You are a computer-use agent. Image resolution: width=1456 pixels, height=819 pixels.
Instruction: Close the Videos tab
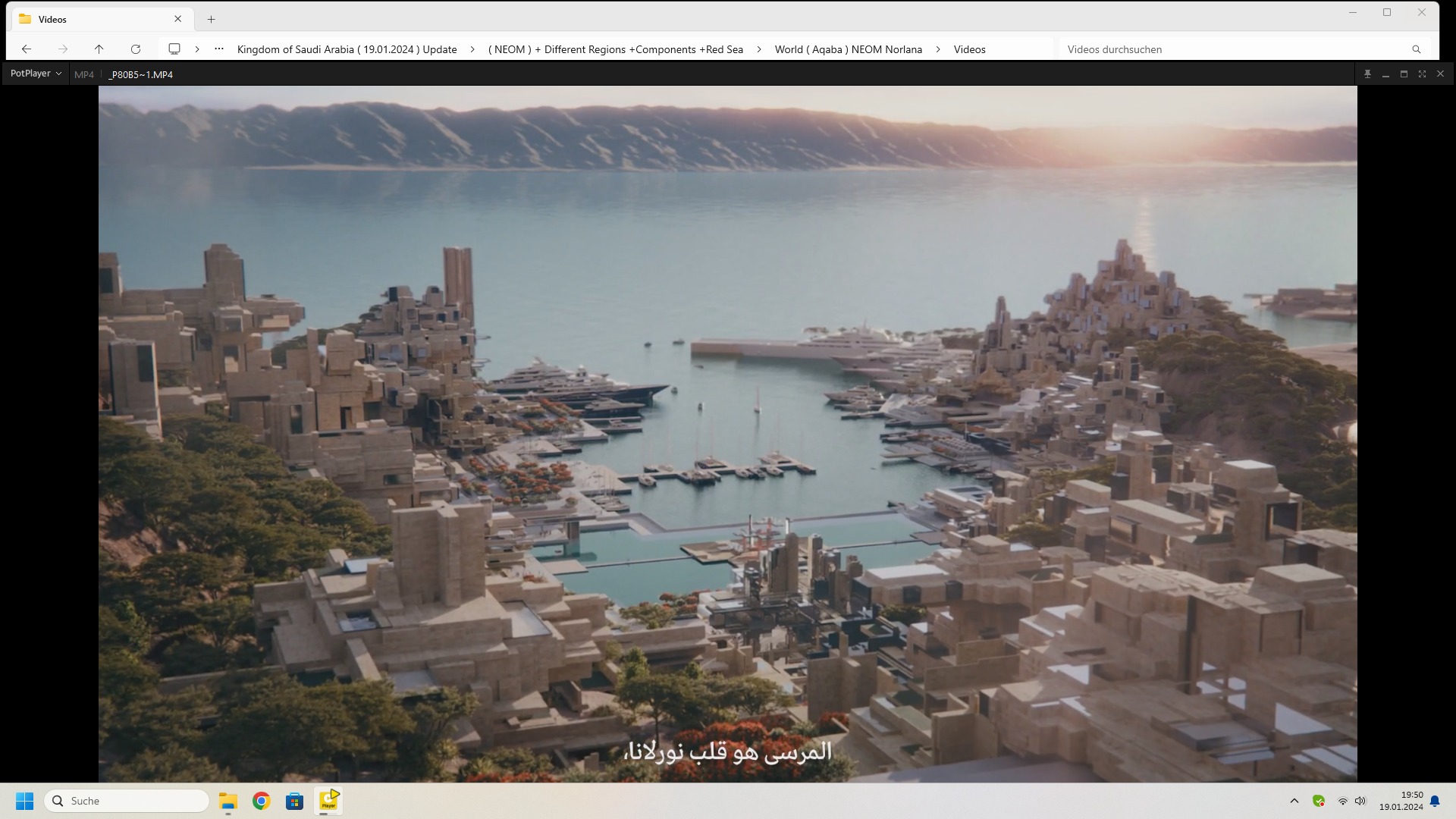click(x=178, y=19)
